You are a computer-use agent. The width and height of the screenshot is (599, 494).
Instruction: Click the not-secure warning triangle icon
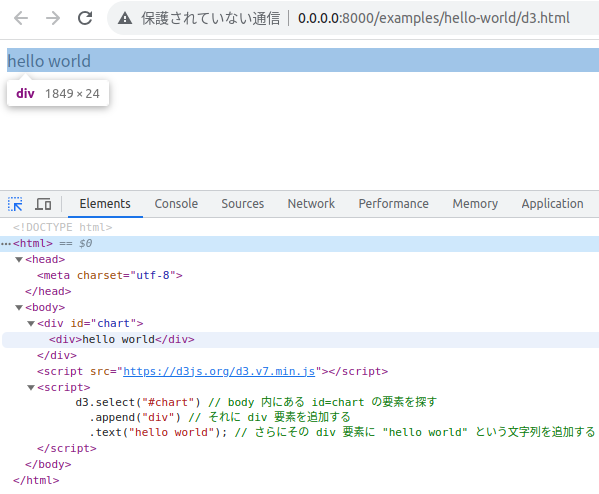click(125, 18)
